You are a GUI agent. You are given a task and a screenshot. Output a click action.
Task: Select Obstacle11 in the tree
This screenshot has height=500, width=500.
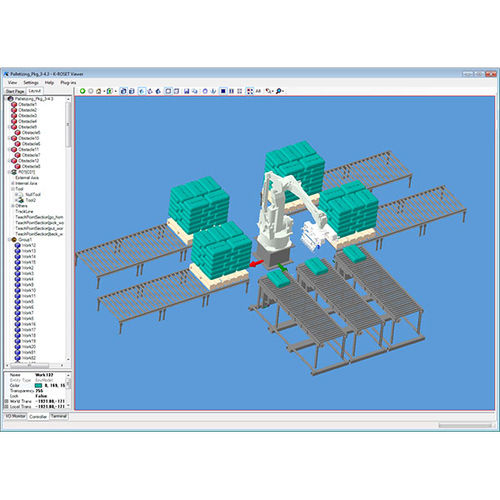coord(29,150)
